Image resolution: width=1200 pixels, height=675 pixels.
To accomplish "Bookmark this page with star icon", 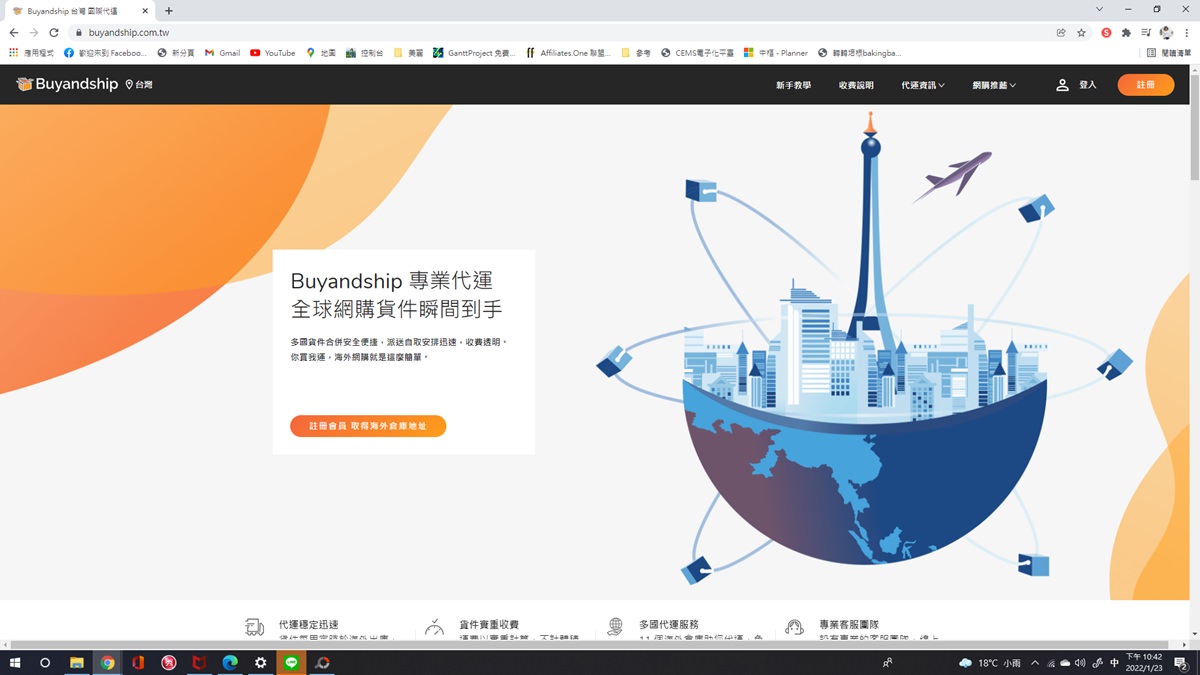I will point(1082,32).
